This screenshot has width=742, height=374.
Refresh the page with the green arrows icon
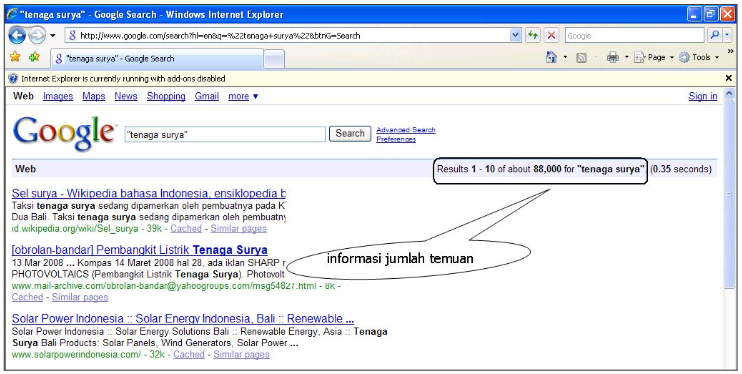[x=533, y=36]
